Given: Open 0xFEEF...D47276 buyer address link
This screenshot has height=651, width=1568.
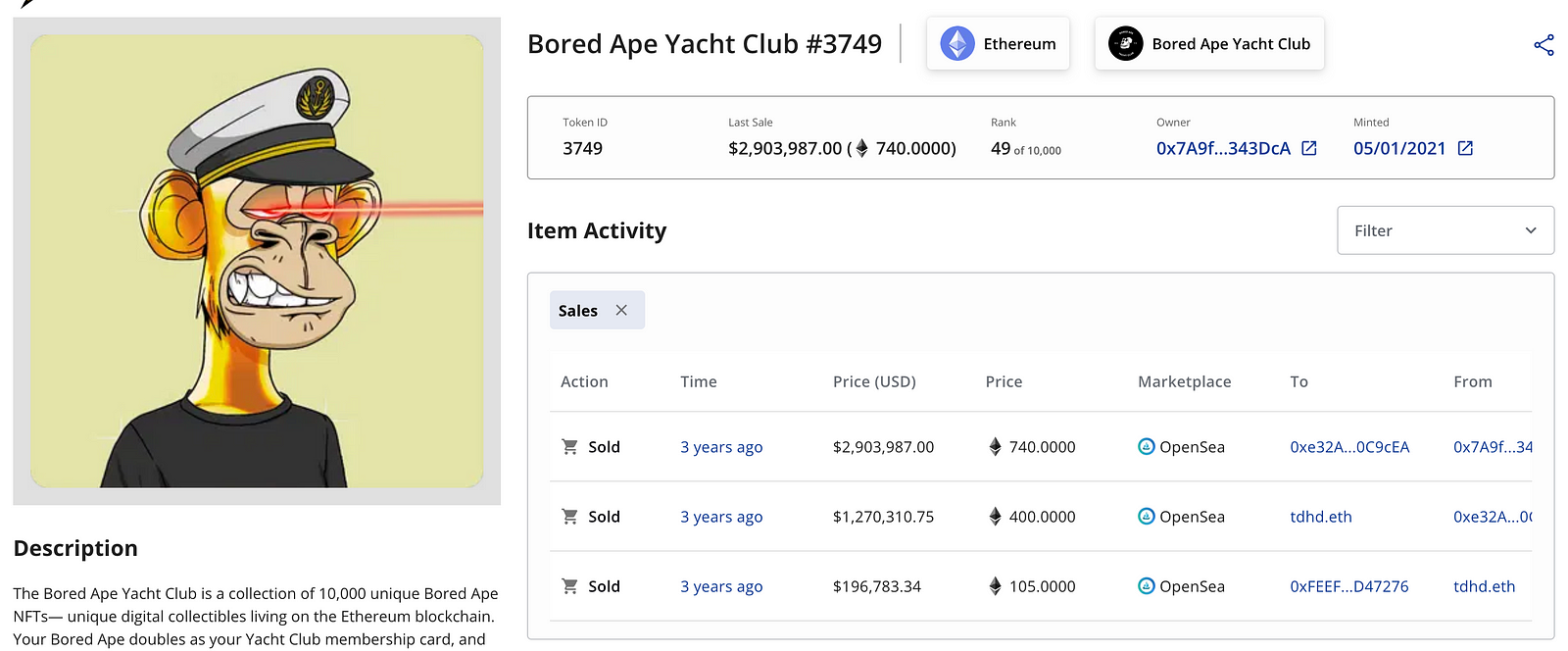Looking at the screenshot, I should point(1349,586).
